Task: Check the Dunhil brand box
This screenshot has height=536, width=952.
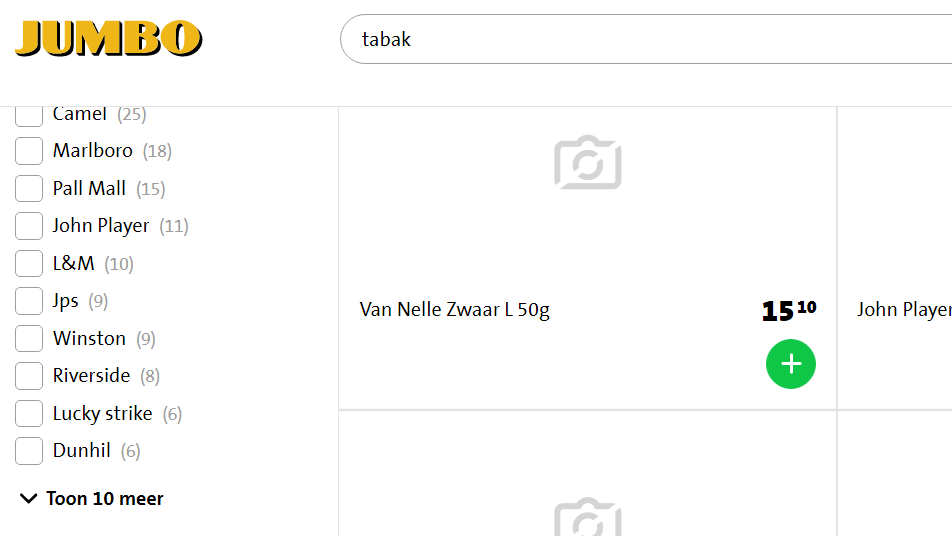Action: point(29,451)
